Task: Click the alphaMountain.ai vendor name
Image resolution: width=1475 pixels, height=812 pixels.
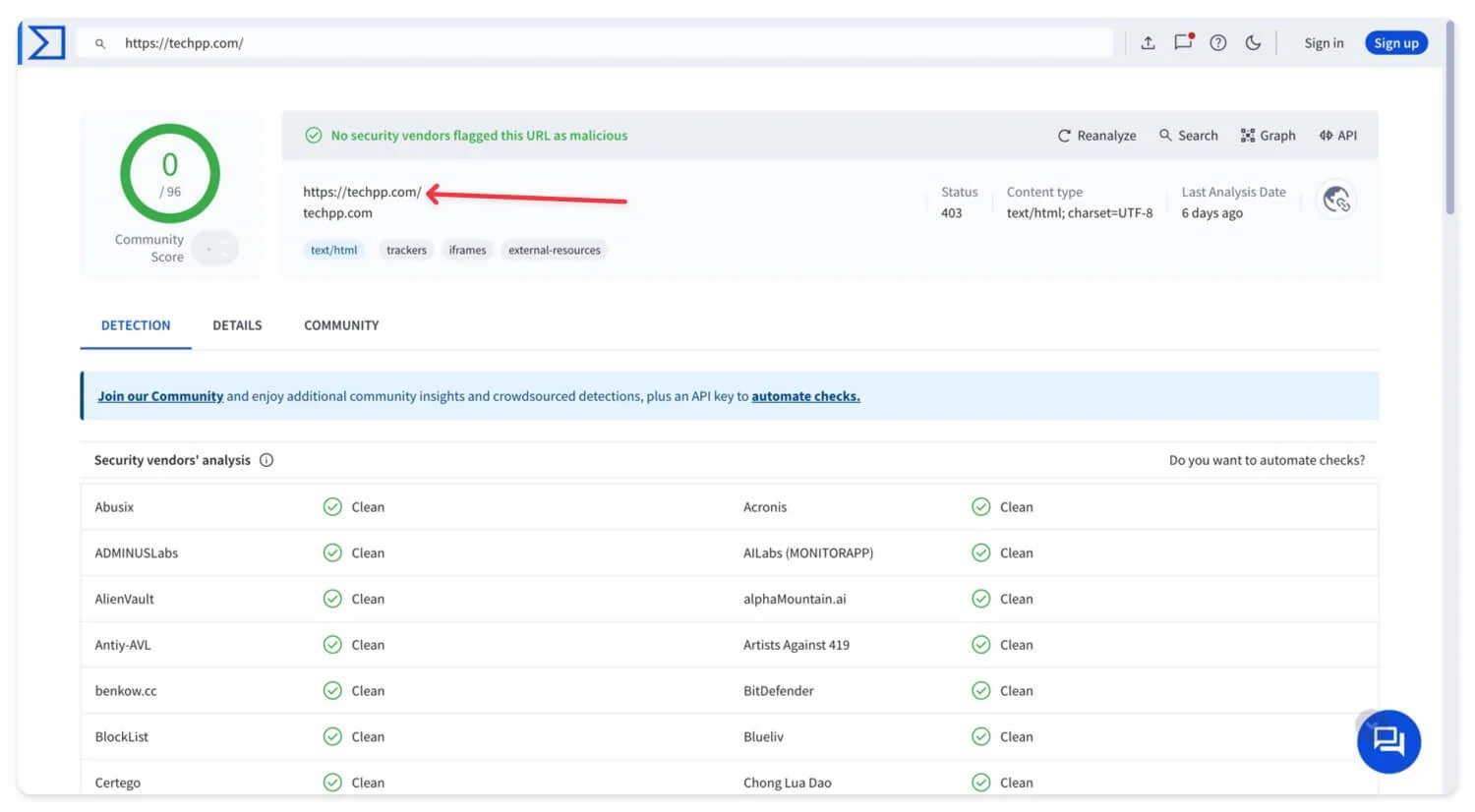Action: 795,599
